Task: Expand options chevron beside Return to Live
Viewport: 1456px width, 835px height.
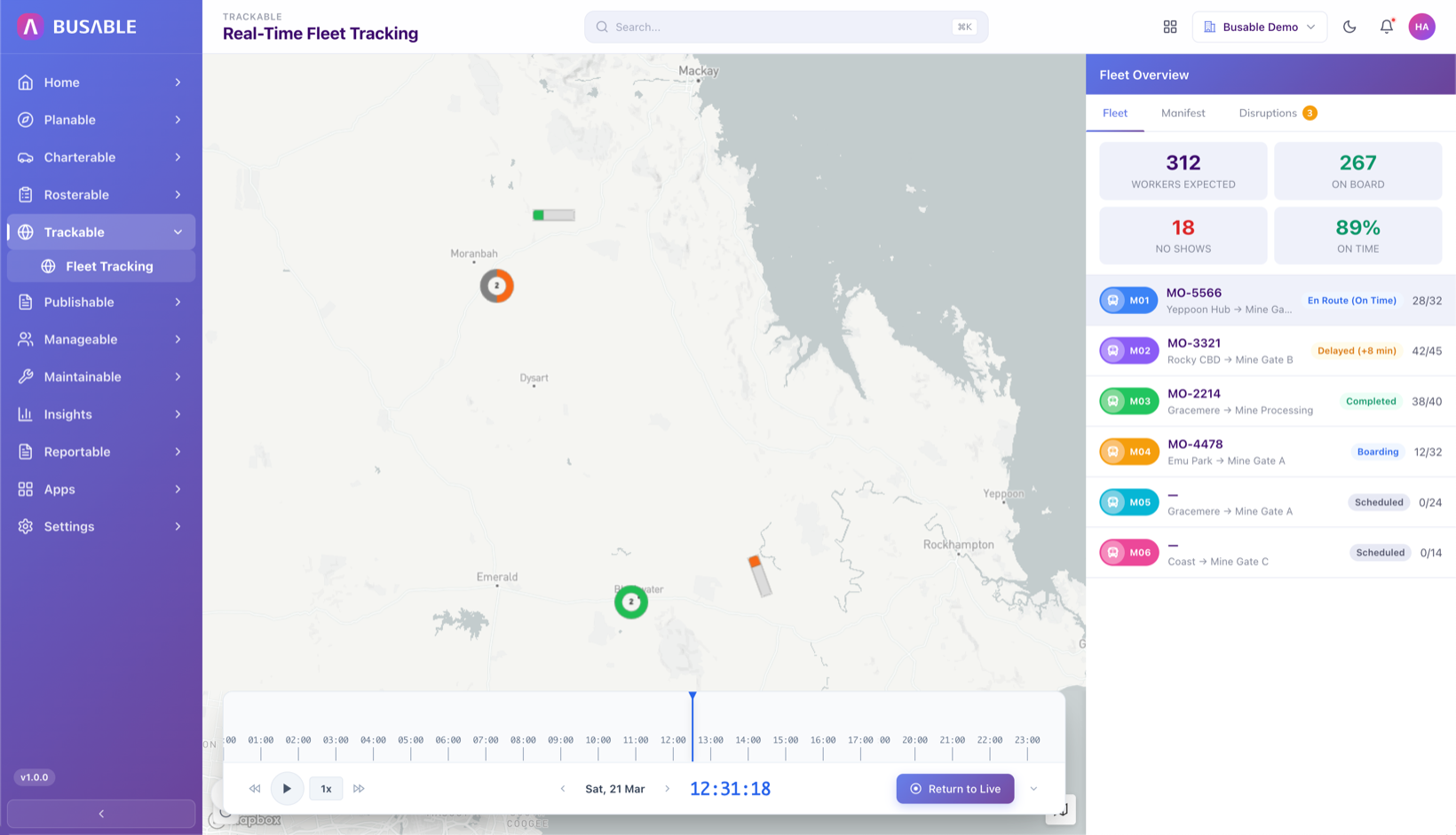Action: pyautogui.click(x=1033, y=789)
